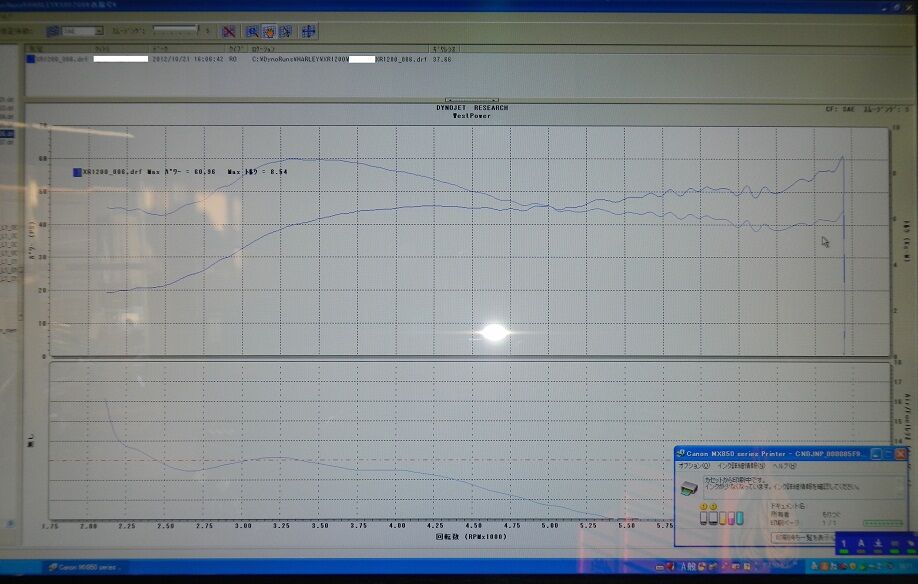Click the blue grid icon beside the correction dropdown

pyautogui.click(x=53, y=31)
